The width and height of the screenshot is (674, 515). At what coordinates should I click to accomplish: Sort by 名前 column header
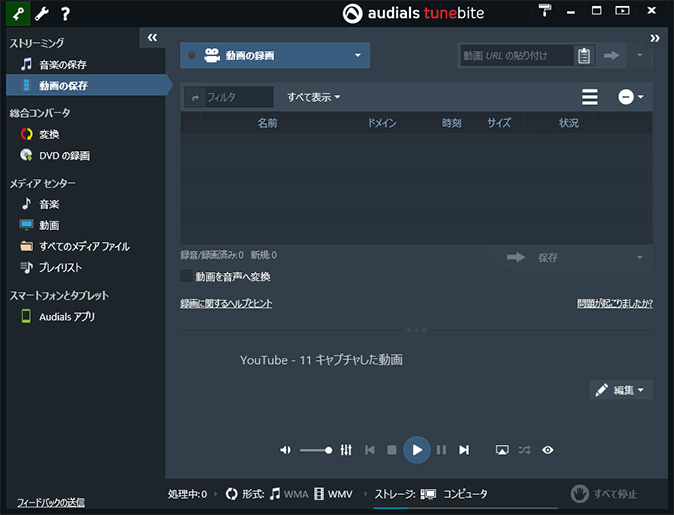click(267, 123)
